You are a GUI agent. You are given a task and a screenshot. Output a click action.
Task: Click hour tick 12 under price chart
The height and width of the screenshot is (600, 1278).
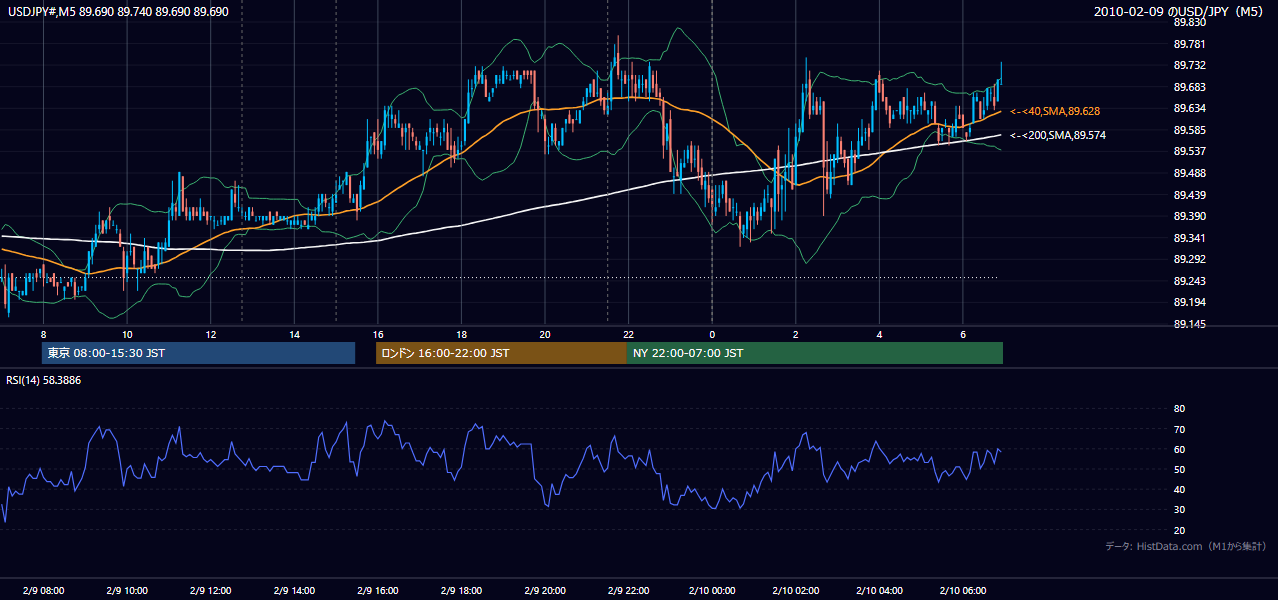pos(210,334)
